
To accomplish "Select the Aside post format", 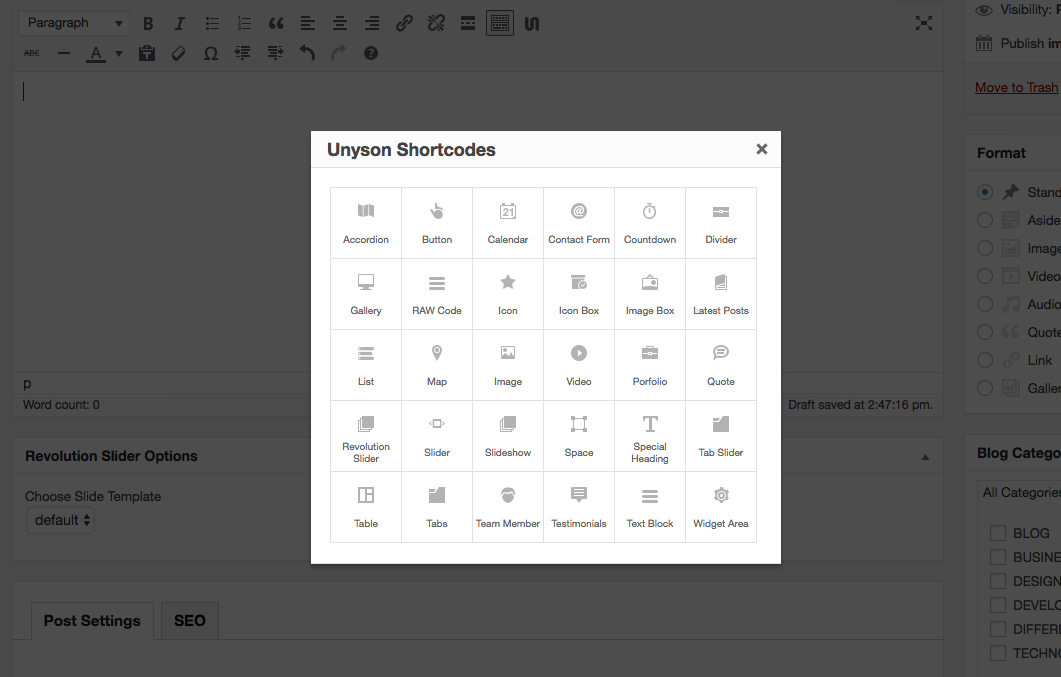I will (985, 220).
